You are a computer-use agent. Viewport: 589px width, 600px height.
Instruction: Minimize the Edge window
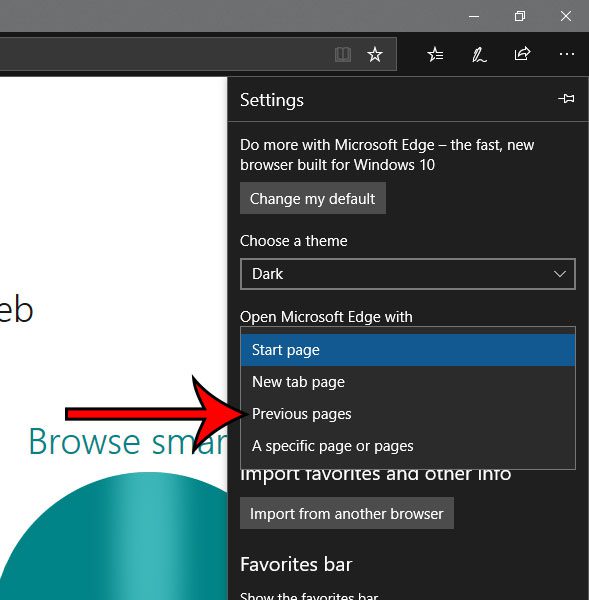coord(474,16)
